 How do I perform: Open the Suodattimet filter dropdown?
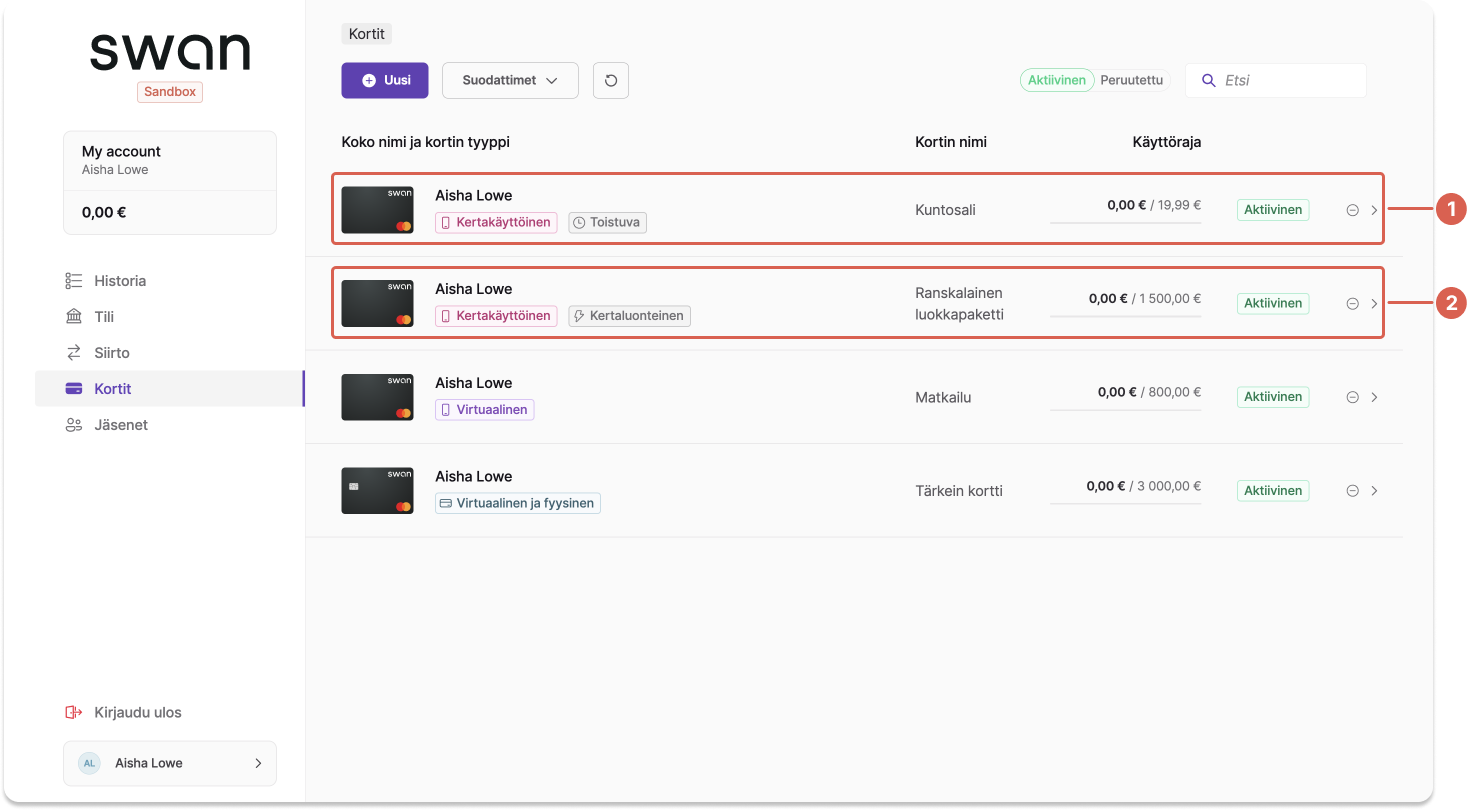pos(510,81)
